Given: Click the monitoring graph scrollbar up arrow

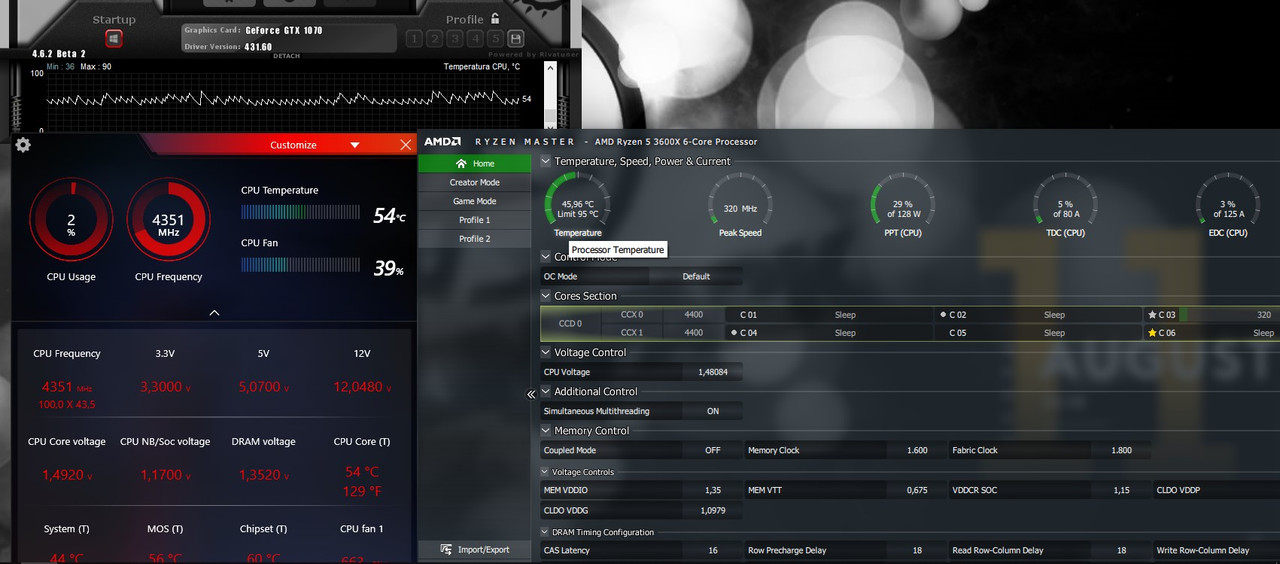Looking at the screenshot, I should (550, 68).
